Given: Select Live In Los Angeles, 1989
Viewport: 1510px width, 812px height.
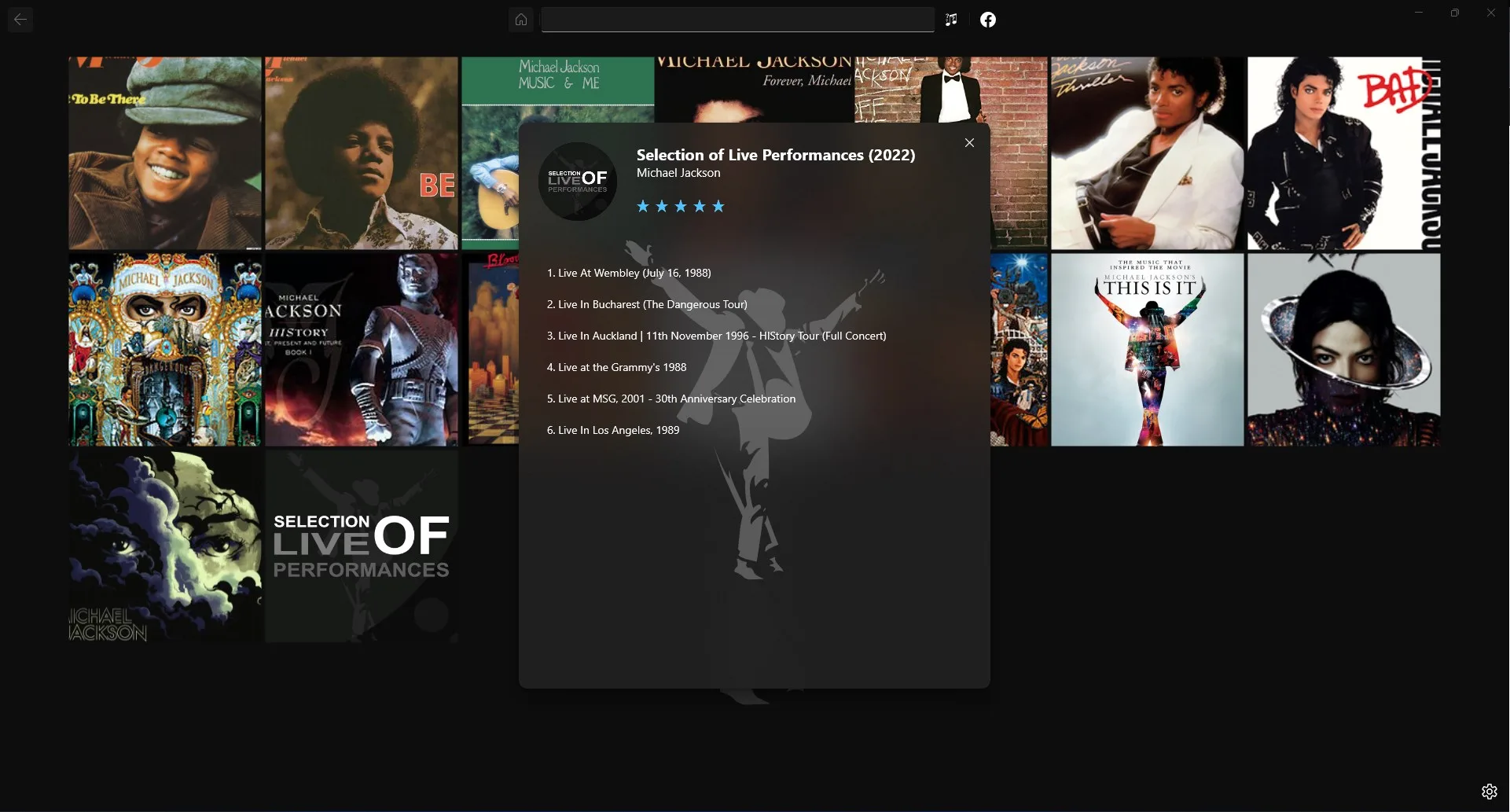Looking at the screenshot, I should [613, 430].
